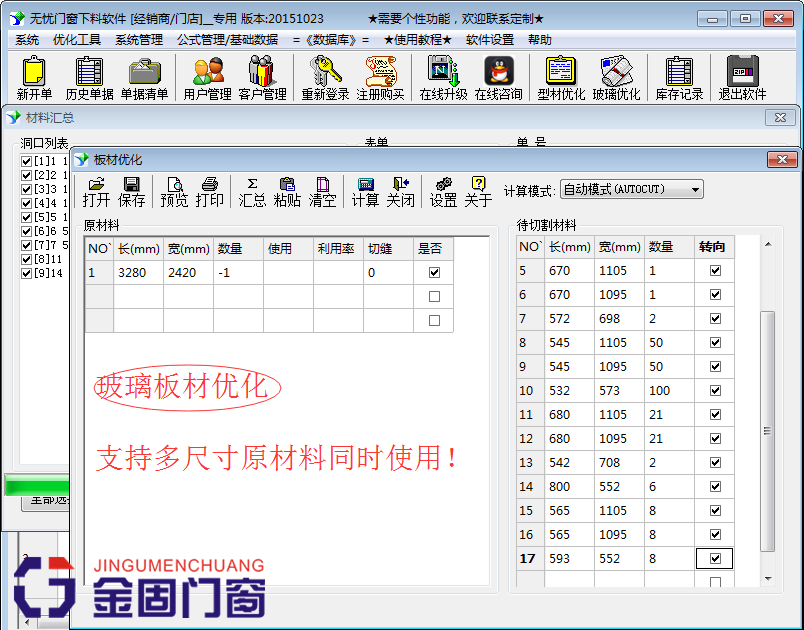Select the 预览 preview icon
Screen dimensions: 804x630
(x=175, y=190)
